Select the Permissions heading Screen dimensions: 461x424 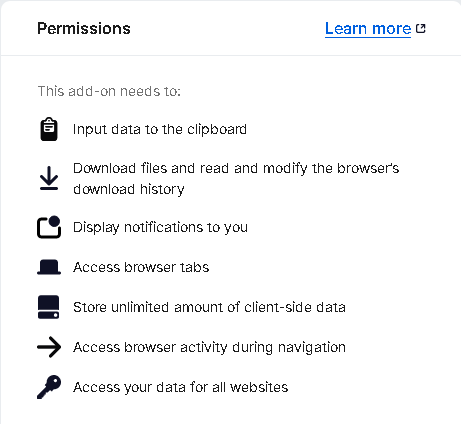pyautogui.click(x=84, y=29)
